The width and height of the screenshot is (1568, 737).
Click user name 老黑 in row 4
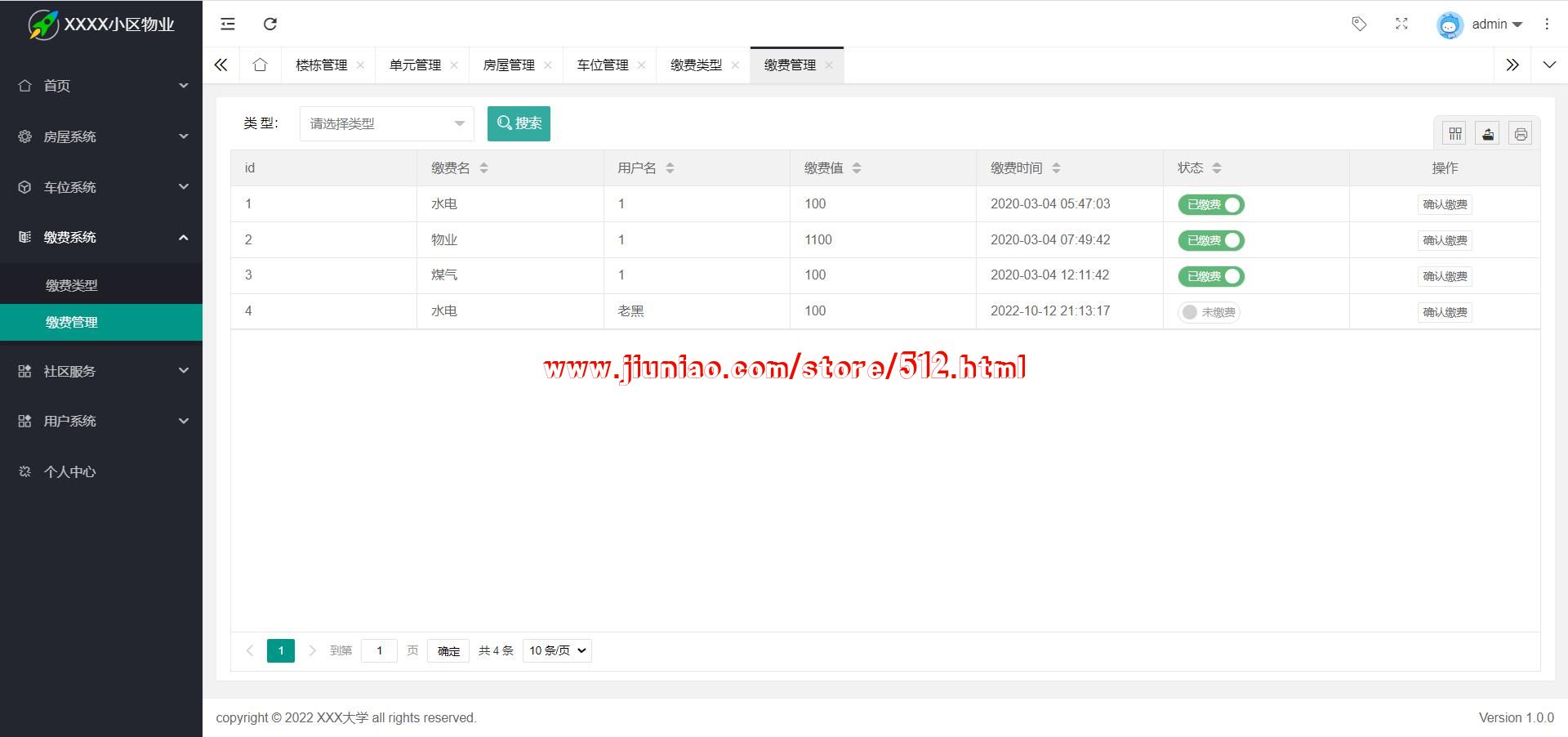pos(630,311)
